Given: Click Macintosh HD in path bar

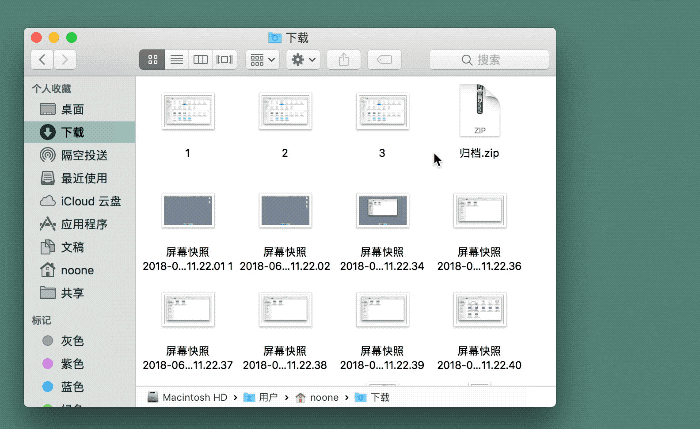Looking at the screenshot, I should [x=190, y=398].
